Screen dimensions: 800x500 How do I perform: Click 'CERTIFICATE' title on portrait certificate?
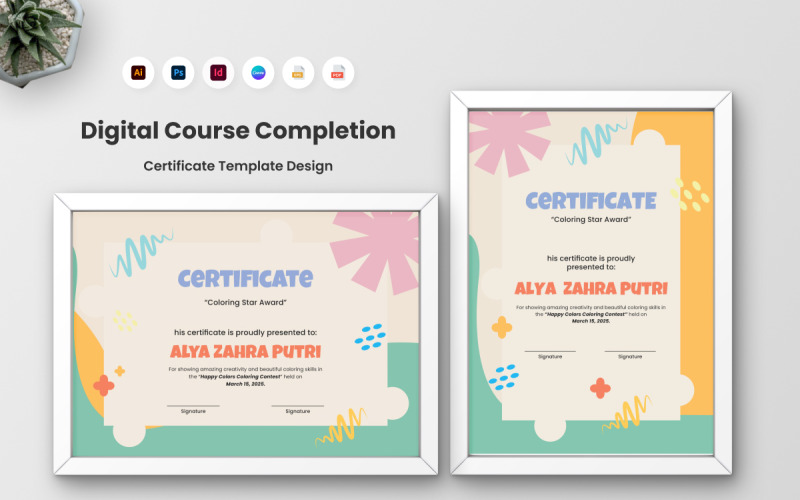pyautogui.click(x=591, y=201)
